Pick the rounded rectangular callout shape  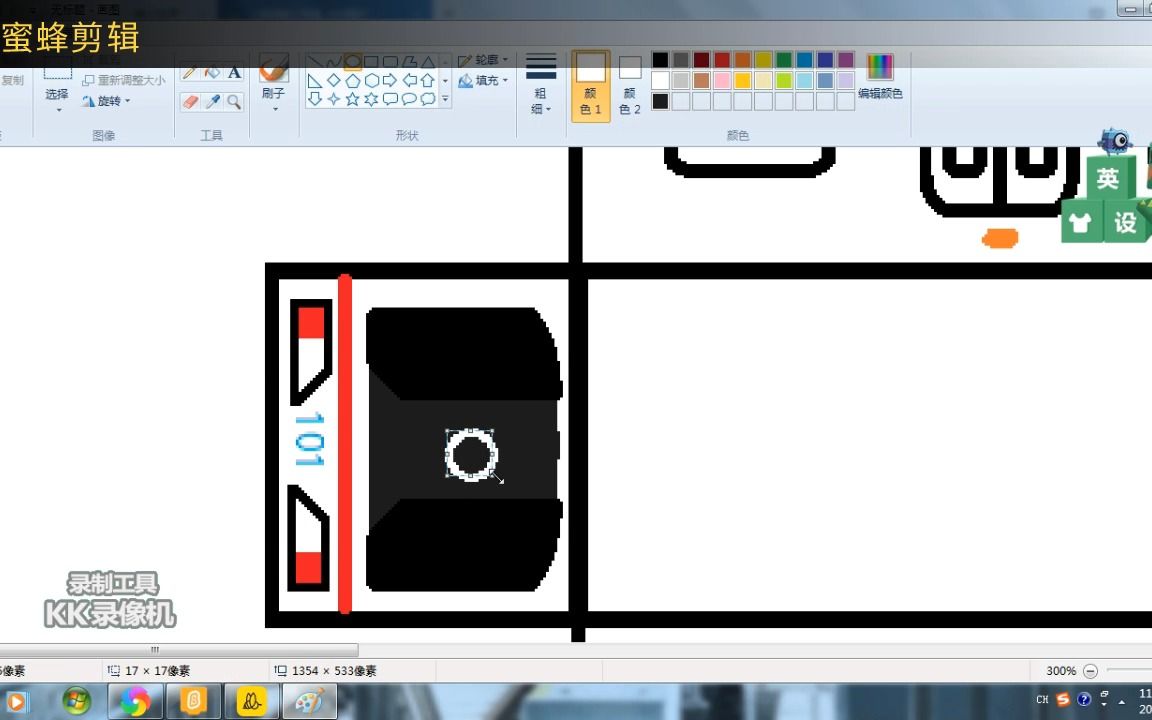point(390,98)
